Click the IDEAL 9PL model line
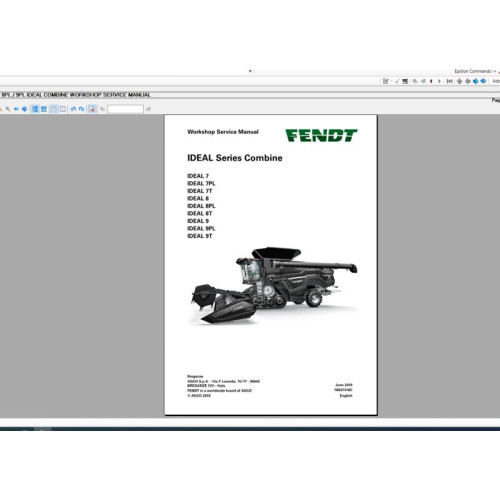This screenshot has height=500, width=500. 201,228
